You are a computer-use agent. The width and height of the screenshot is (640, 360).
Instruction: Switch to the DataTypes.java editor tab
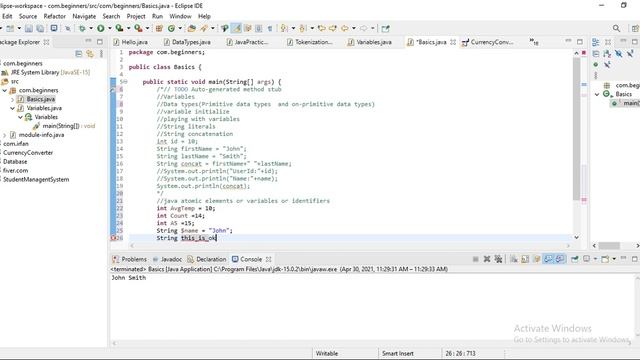(187, 42)
